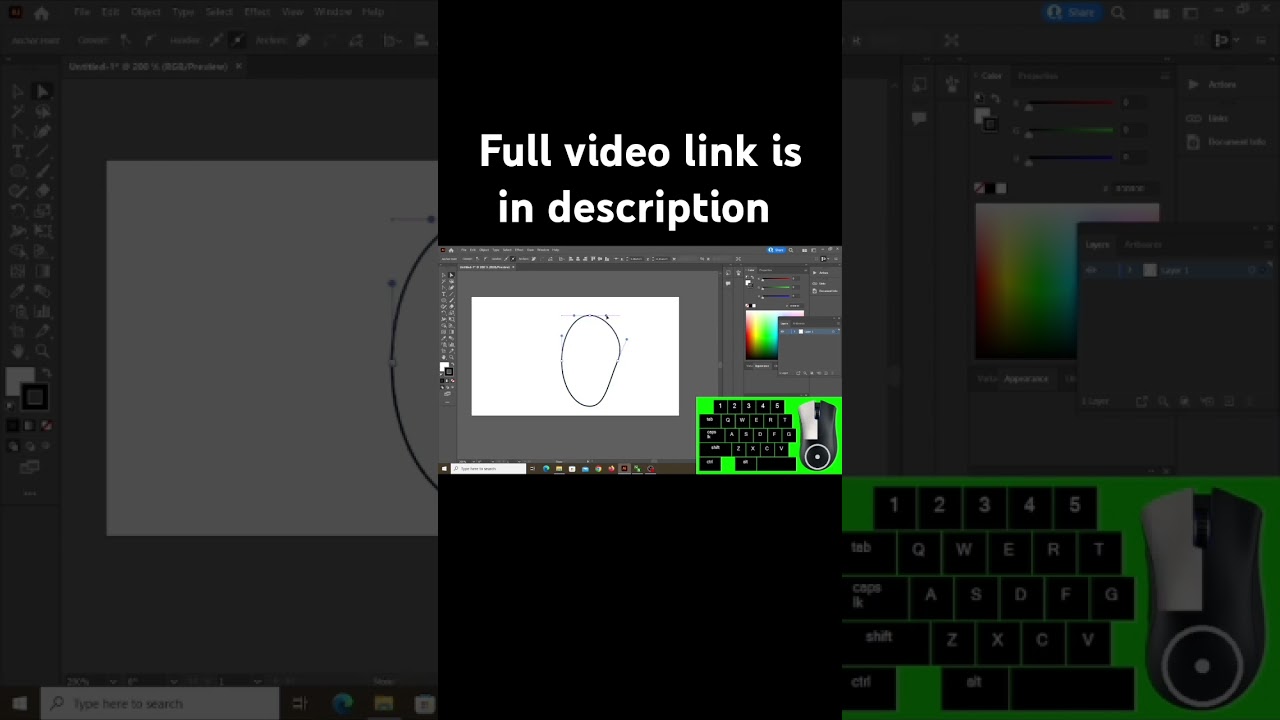Swap fill and stroke in background Color panel
This screenshot has width=1280, height=720.
point(996,98)
